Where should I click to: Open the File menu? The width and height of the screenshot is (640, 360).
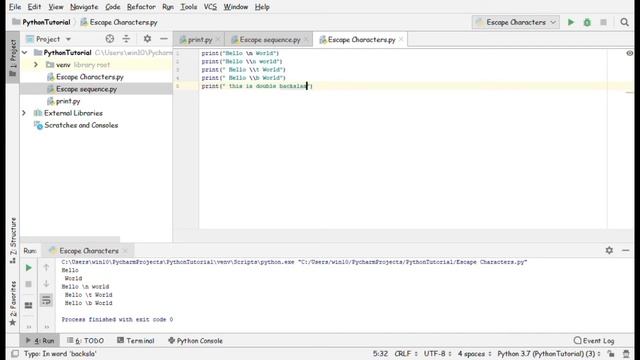click(15, 7)
